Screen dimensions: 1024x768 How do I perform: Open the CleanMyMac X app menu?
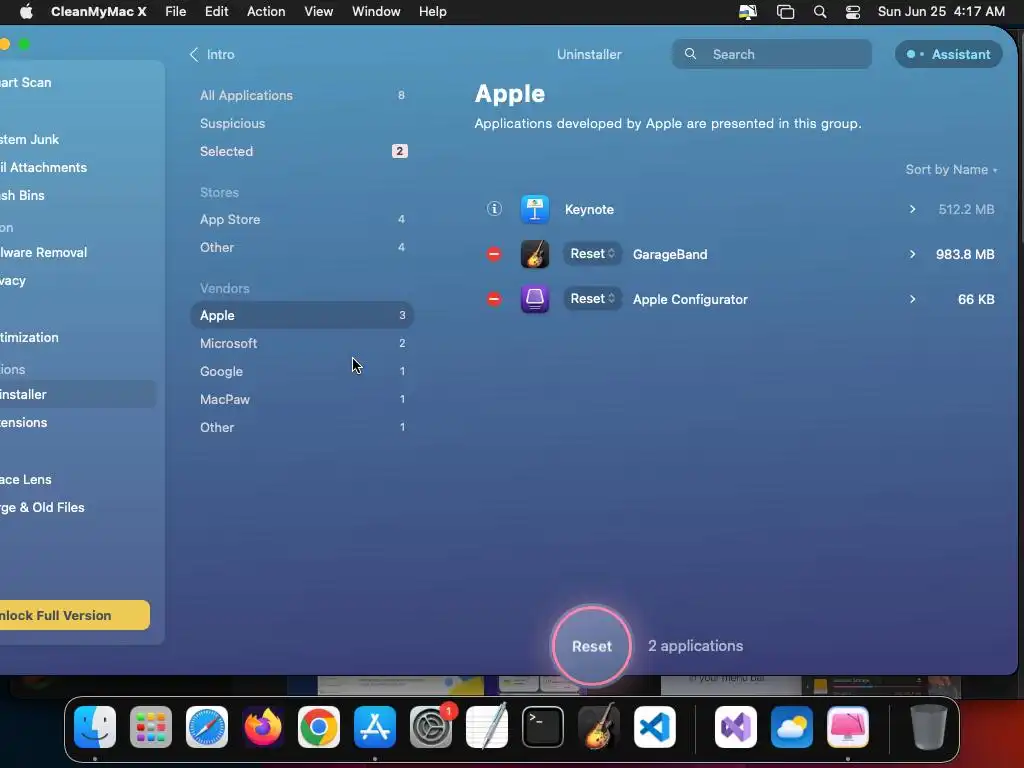[x=99, y=12]
